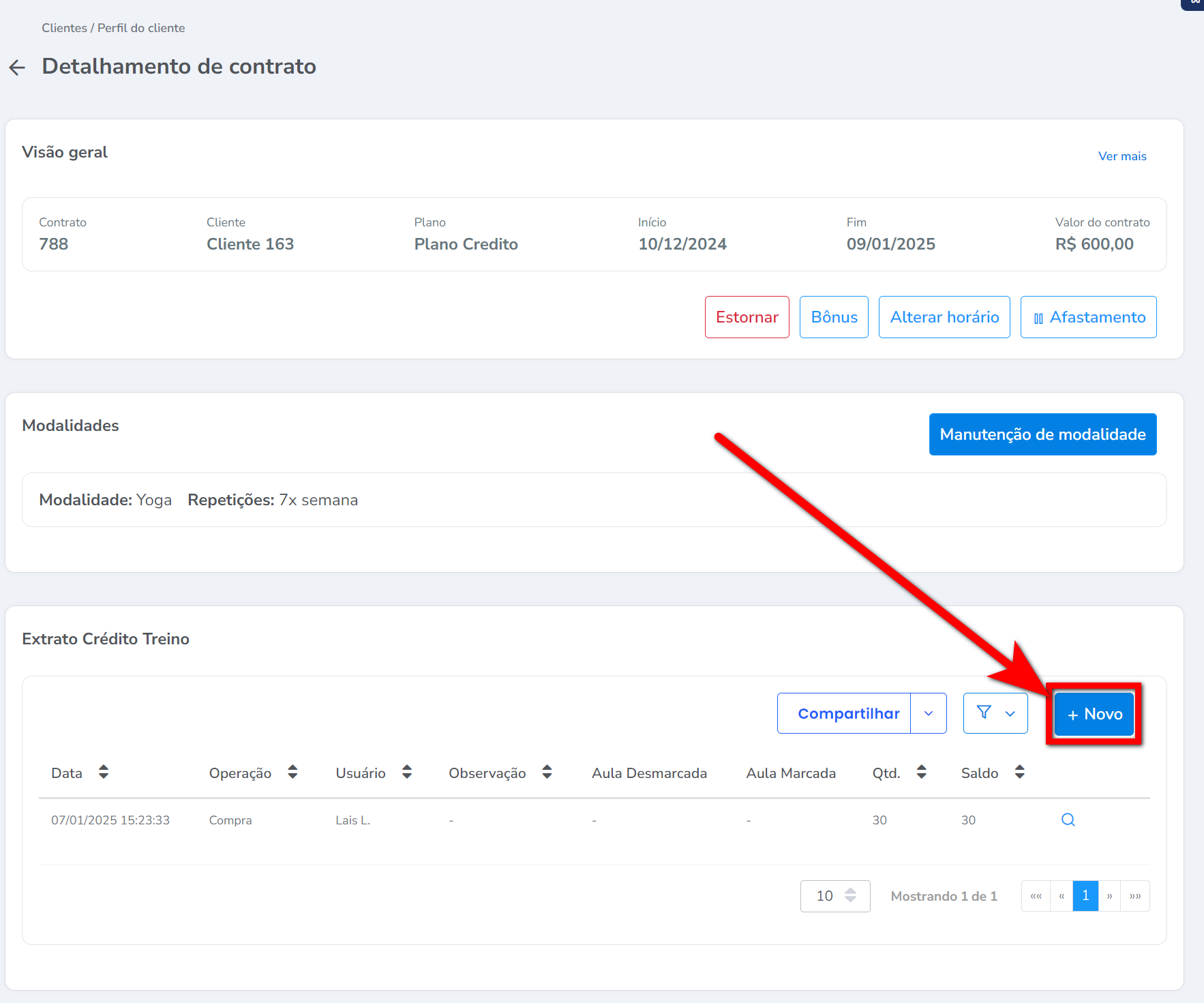
Task: Open the magnifier details icon on Compra row
Action: (1068, 820)
